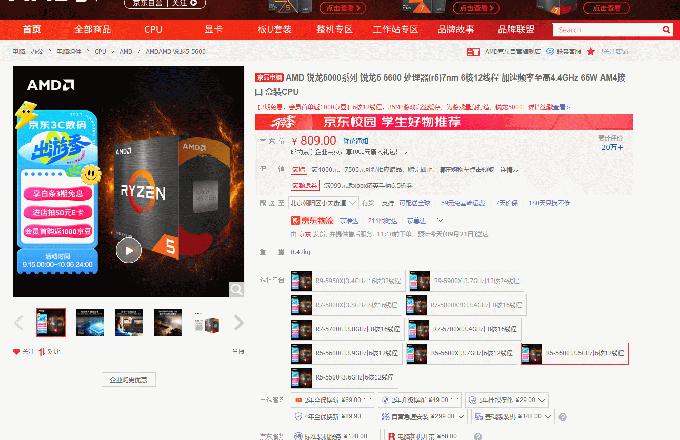Open the CPU nav tab
Screen dimensions: 680x440
153,29
